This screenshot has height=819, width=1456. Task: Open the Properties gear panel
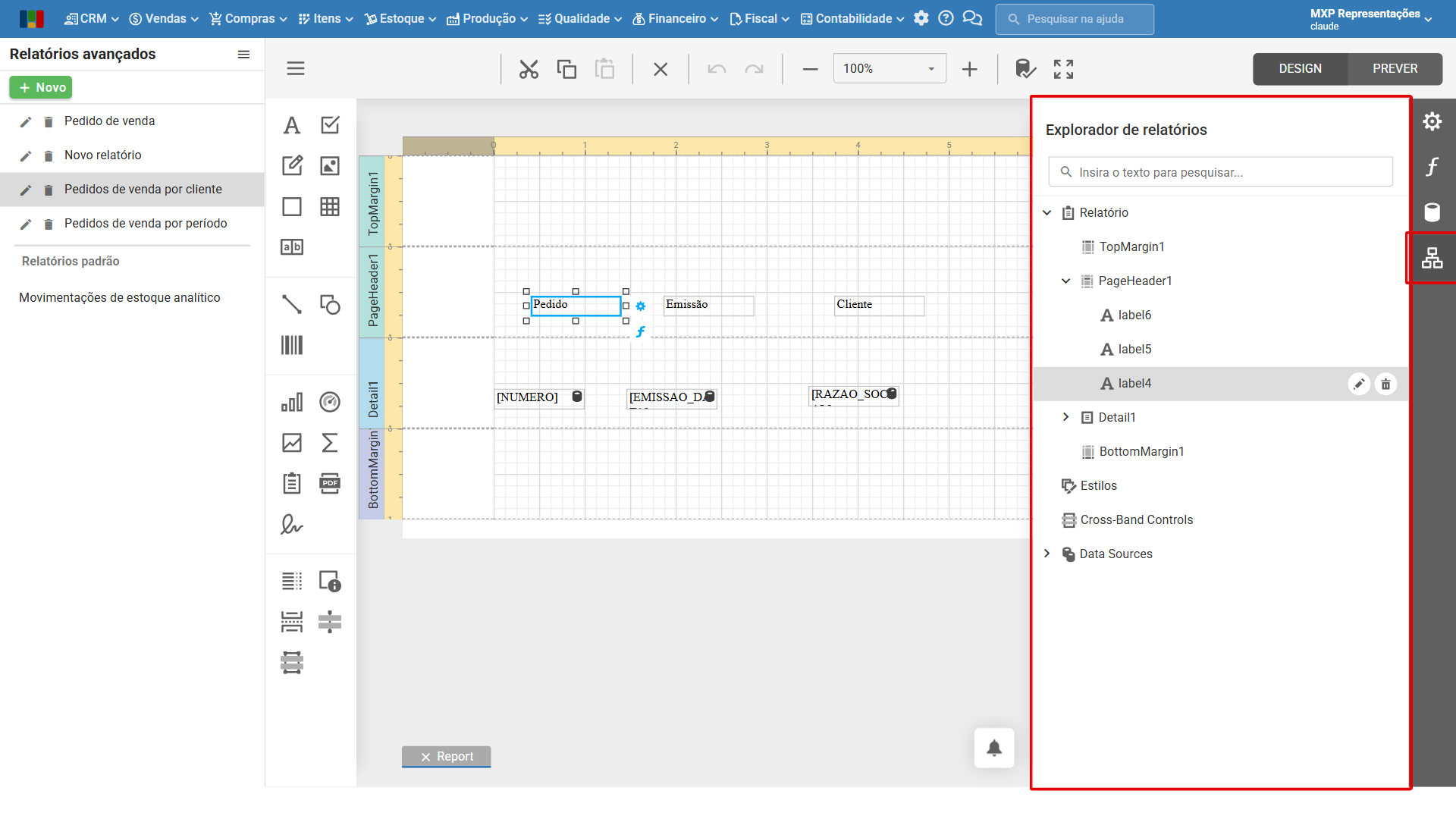[x=1432, y=121]
